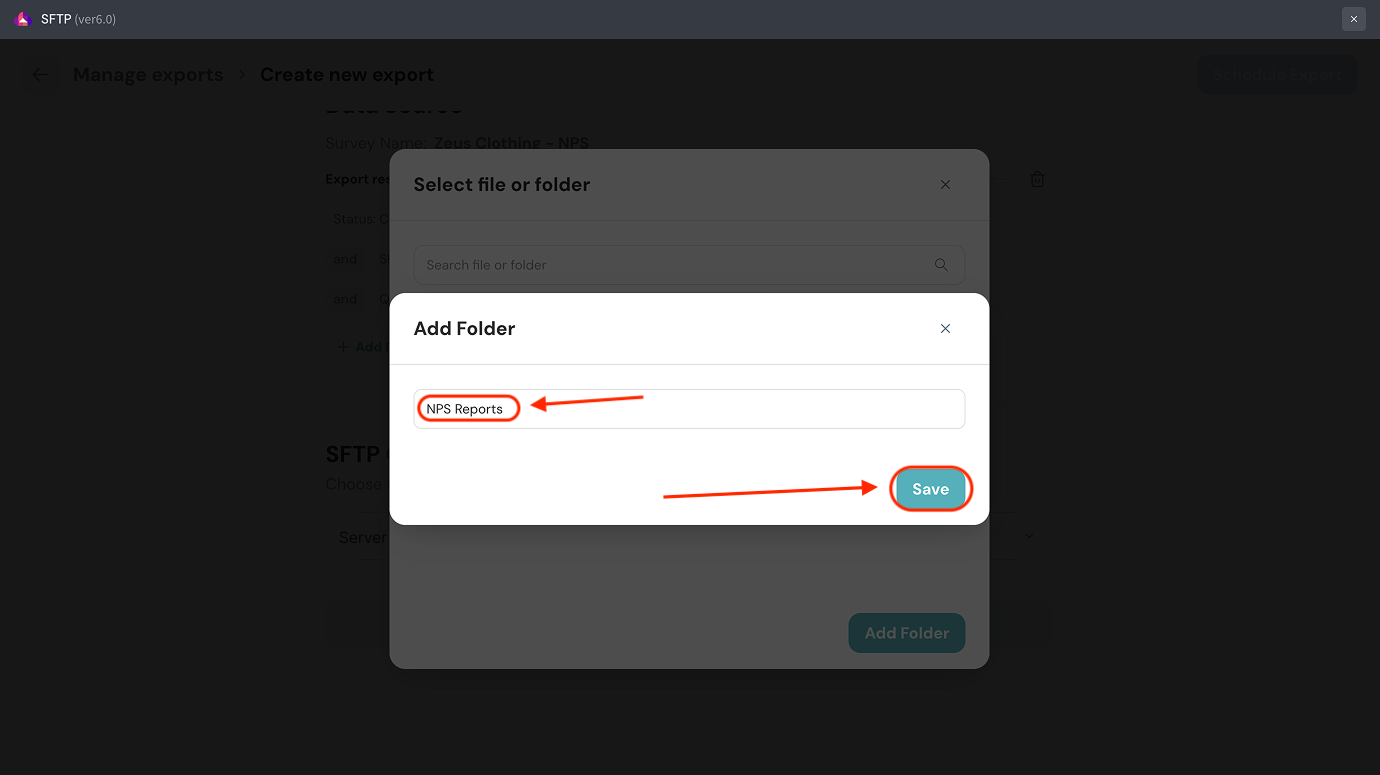
Task: Close the Add Folder dialog
Action: 945,329
